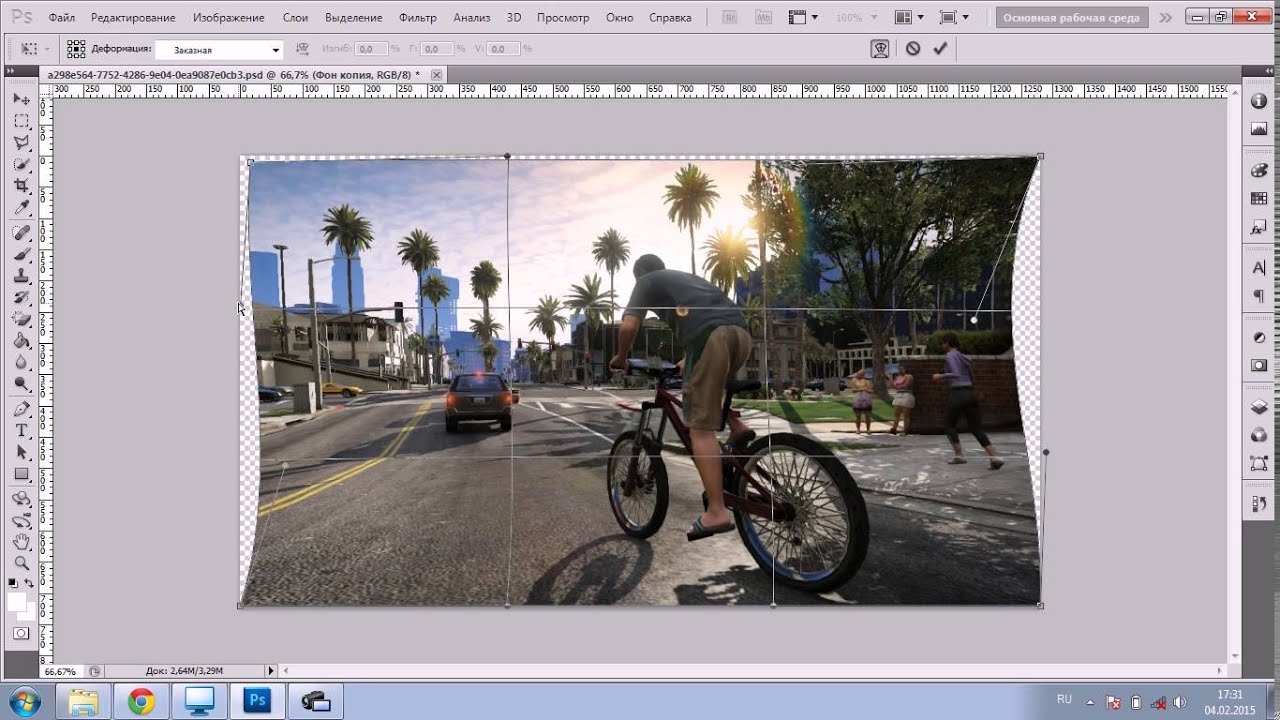The width and height of the screenshot is (1280, 720).
Task: Select the Move tool
Action: click(21, 98)
